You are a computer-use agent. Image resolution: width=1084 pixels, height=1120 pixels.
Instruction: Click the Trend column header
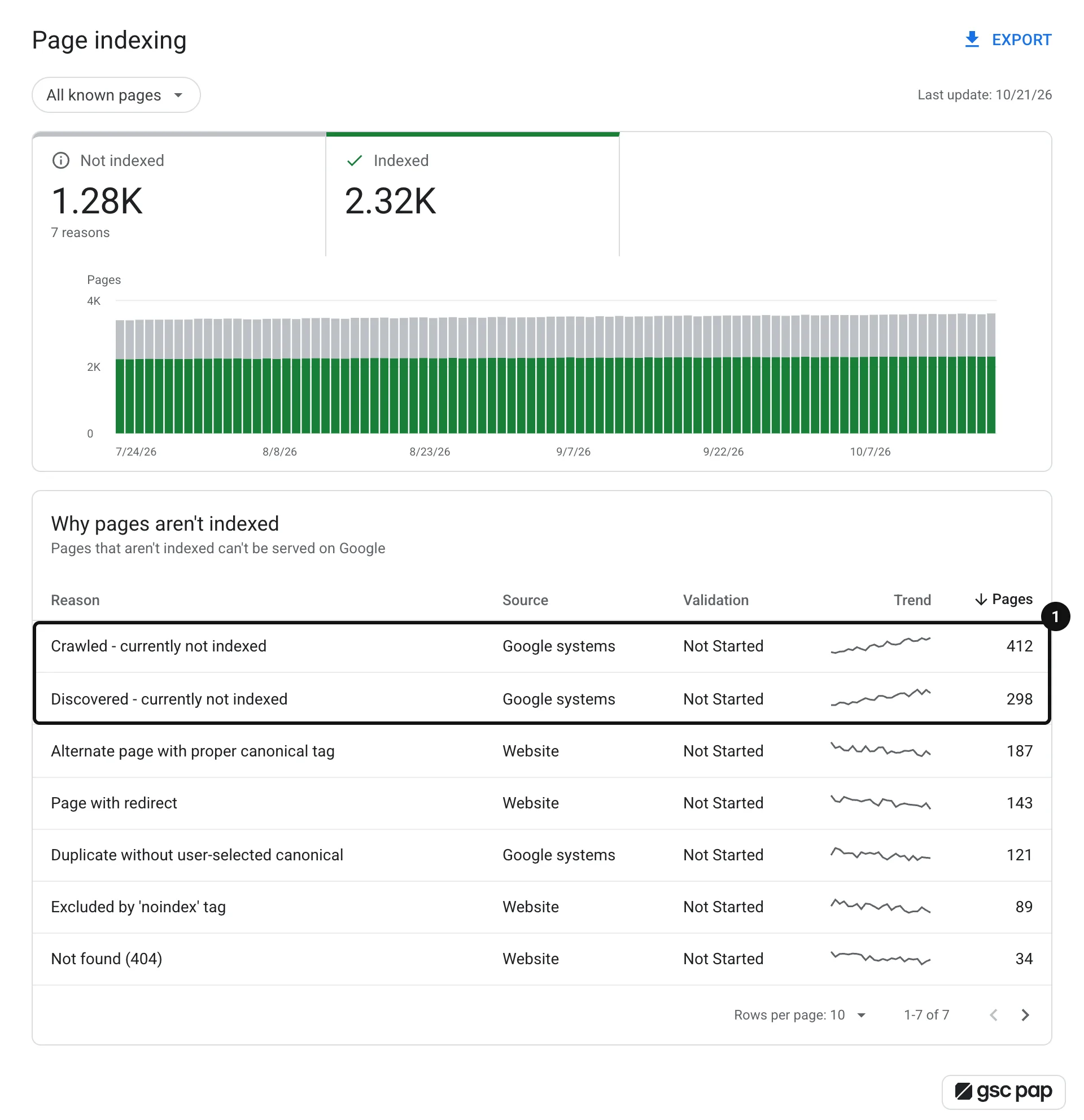click(912, 600)
